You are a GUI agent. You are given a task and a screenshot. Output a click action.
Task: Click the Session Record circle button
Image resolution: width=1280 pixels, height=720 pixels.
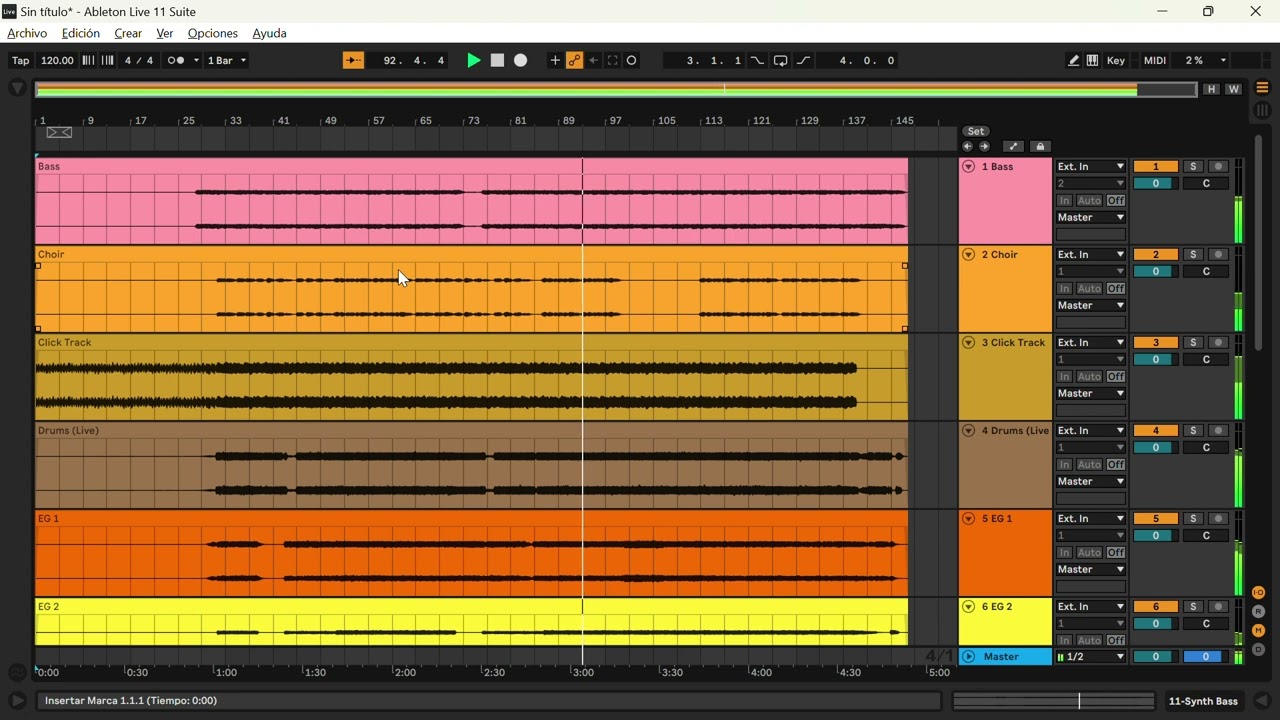point(632,61)
